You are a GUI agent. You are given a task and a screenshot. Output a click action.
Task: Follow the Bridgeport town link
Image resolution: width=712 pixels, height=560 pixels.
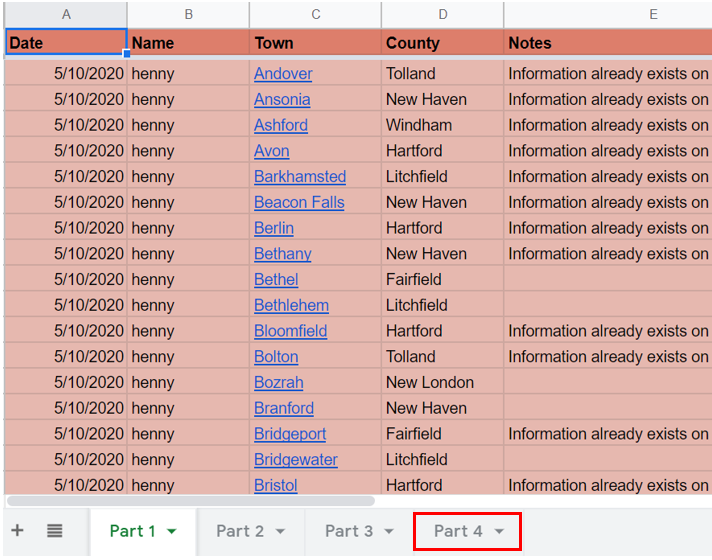click(x=290, y=434)
